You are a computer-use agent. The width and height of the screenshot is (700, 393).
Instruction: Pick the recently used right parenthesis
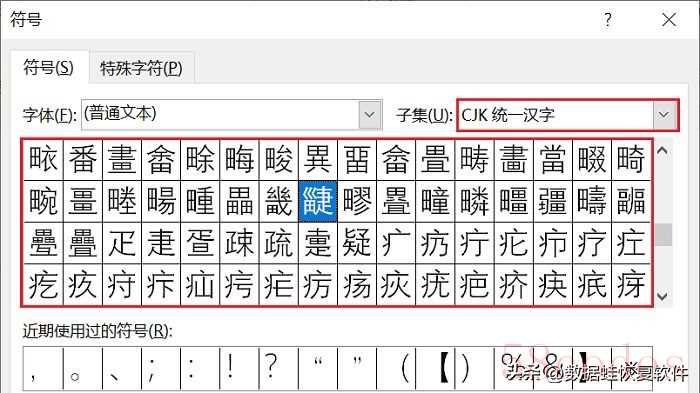[x=474, y=368]
